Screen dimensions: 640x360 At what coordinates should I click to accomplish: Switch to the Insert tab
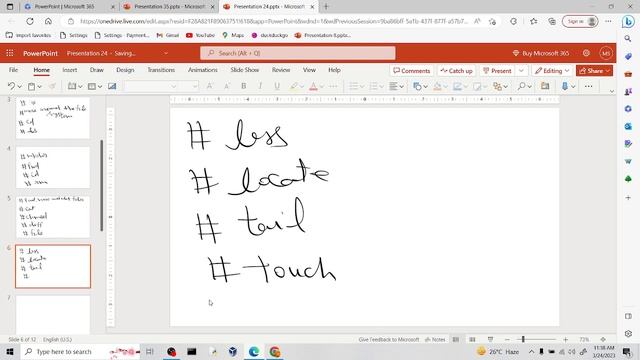coord(70,70)
